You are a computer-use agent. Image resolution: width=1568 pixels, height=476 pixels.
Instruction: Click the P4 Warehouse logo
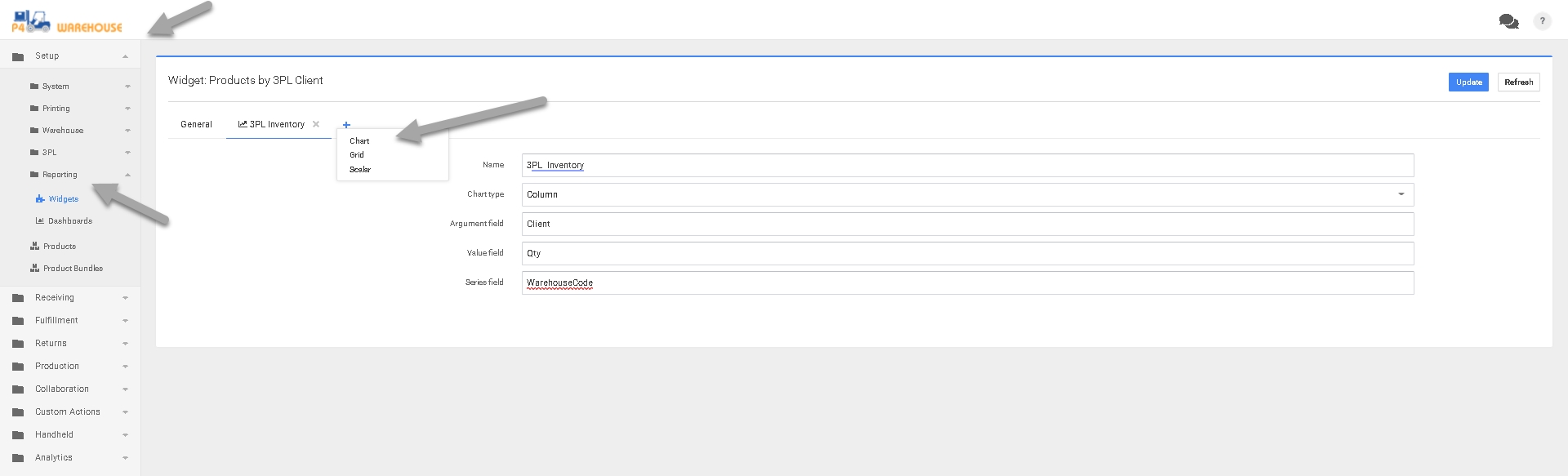(67, 22)
